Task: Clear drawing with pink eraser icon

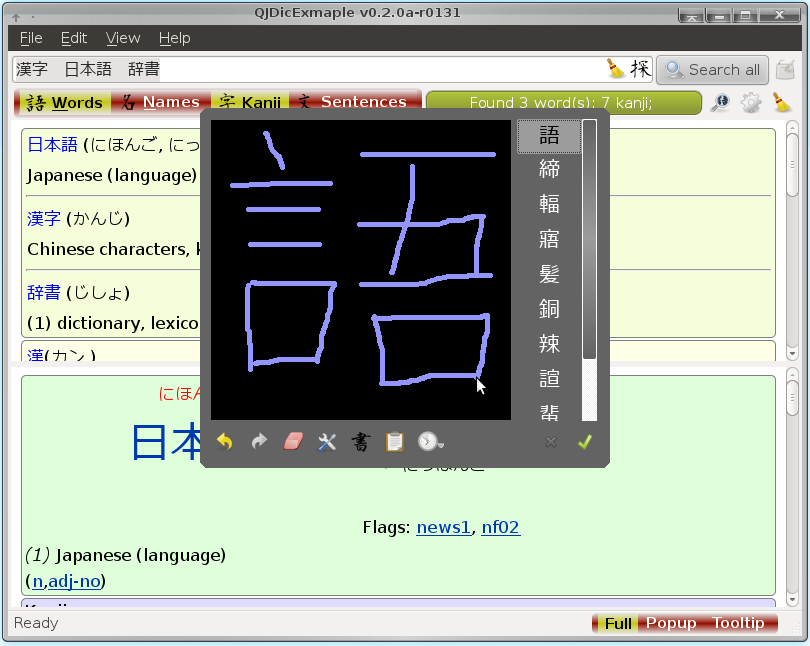Action: point(293,442)
